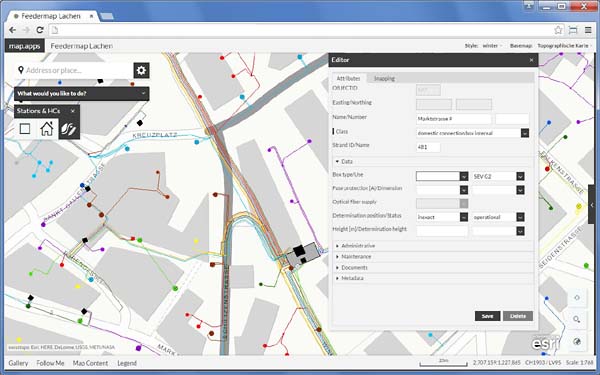Select the Feedermap Lachen browser tab
The width and height of the screenshot is (600, 375).
pyautogui.click(x=51, y=16)
